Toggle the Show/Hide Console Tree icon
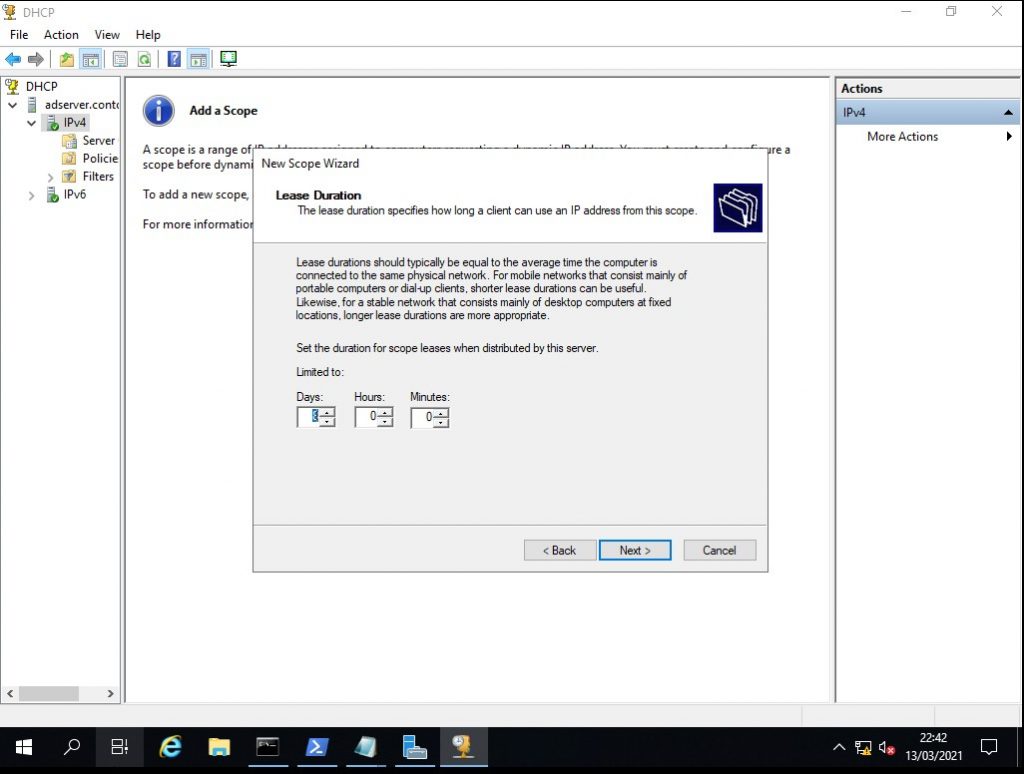The image size is (1024, 774). tap(91, 59)
